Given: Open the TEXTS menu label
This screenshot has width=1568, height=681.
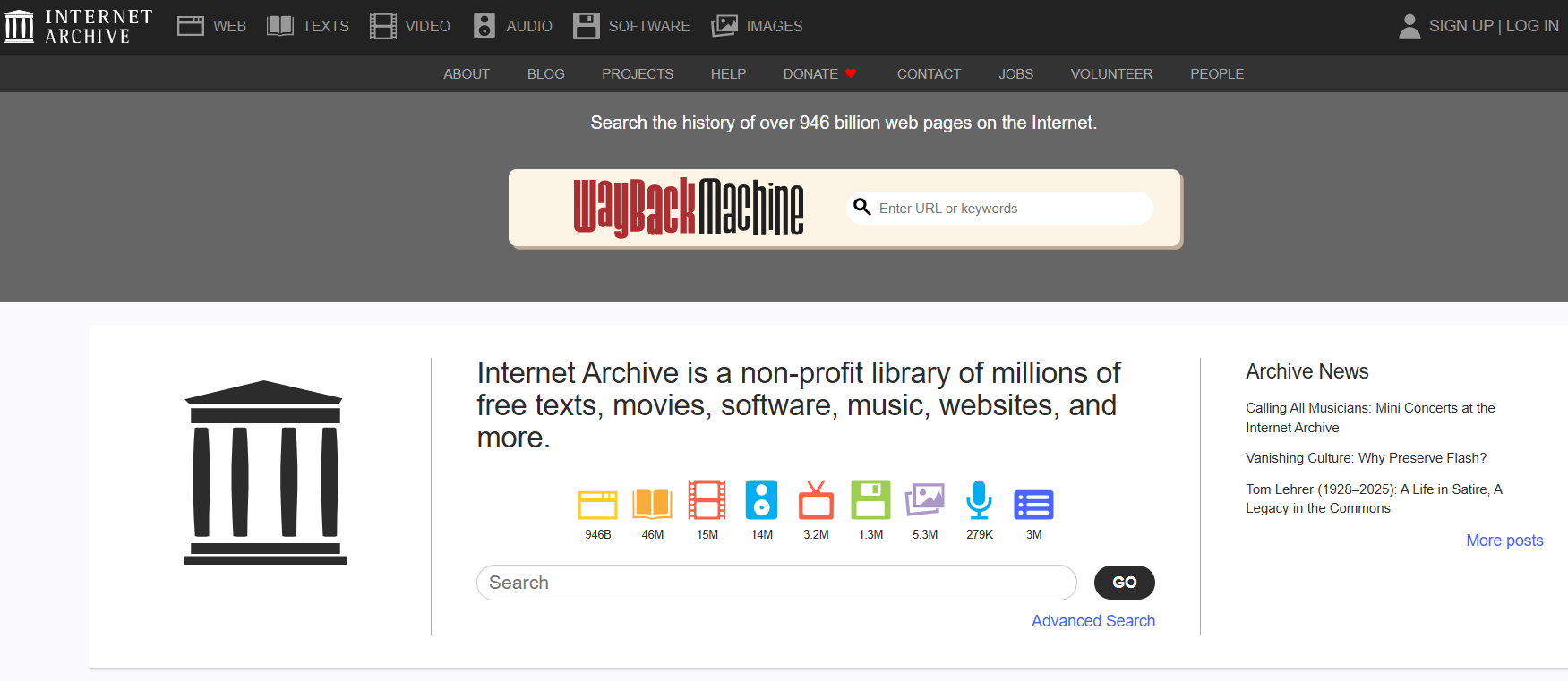Looking at the screenshot, I should point(326,27).
